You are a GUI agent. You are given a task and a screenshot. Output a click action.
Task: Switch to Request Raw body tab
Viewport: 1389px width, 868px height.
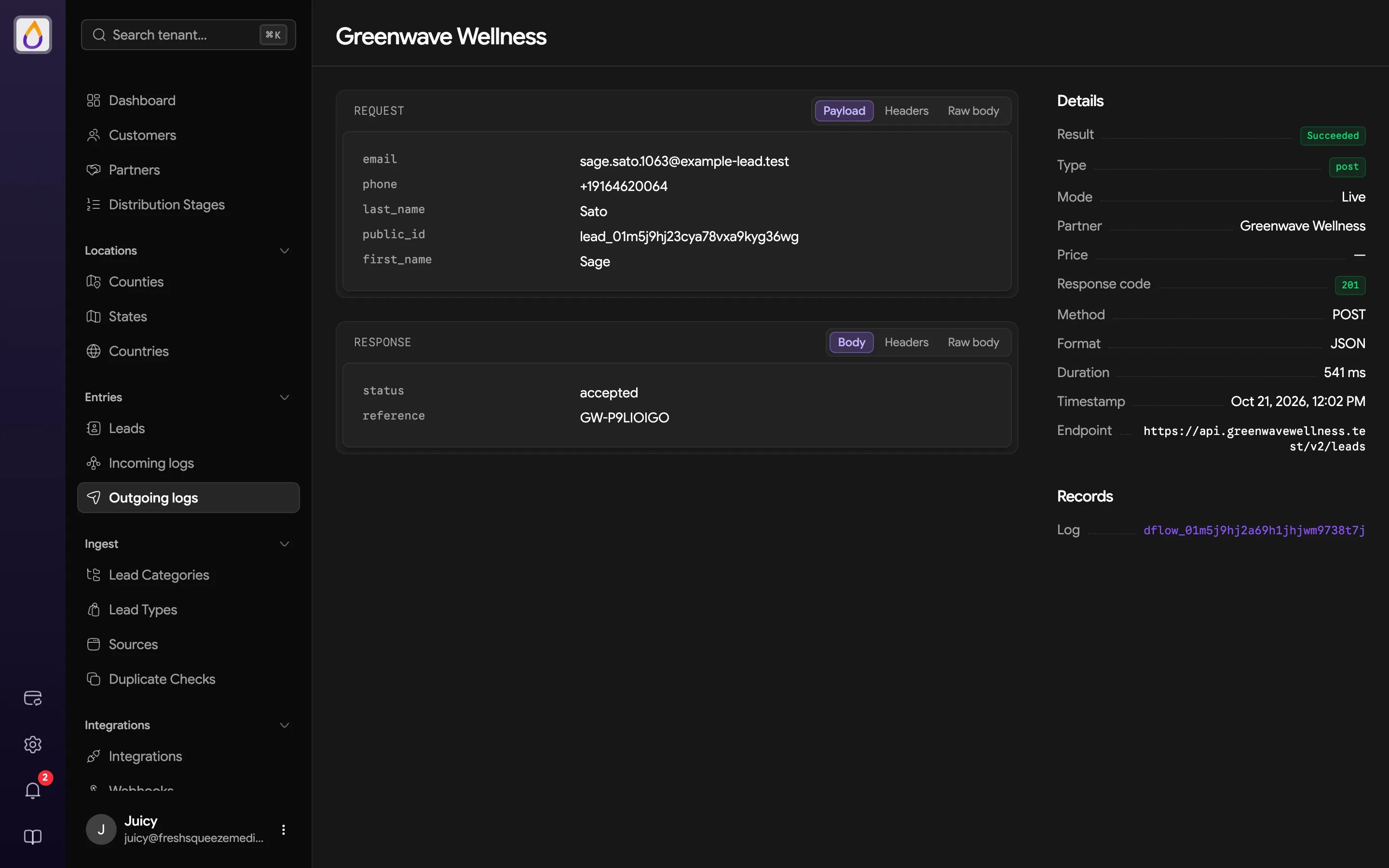point(973,111)
